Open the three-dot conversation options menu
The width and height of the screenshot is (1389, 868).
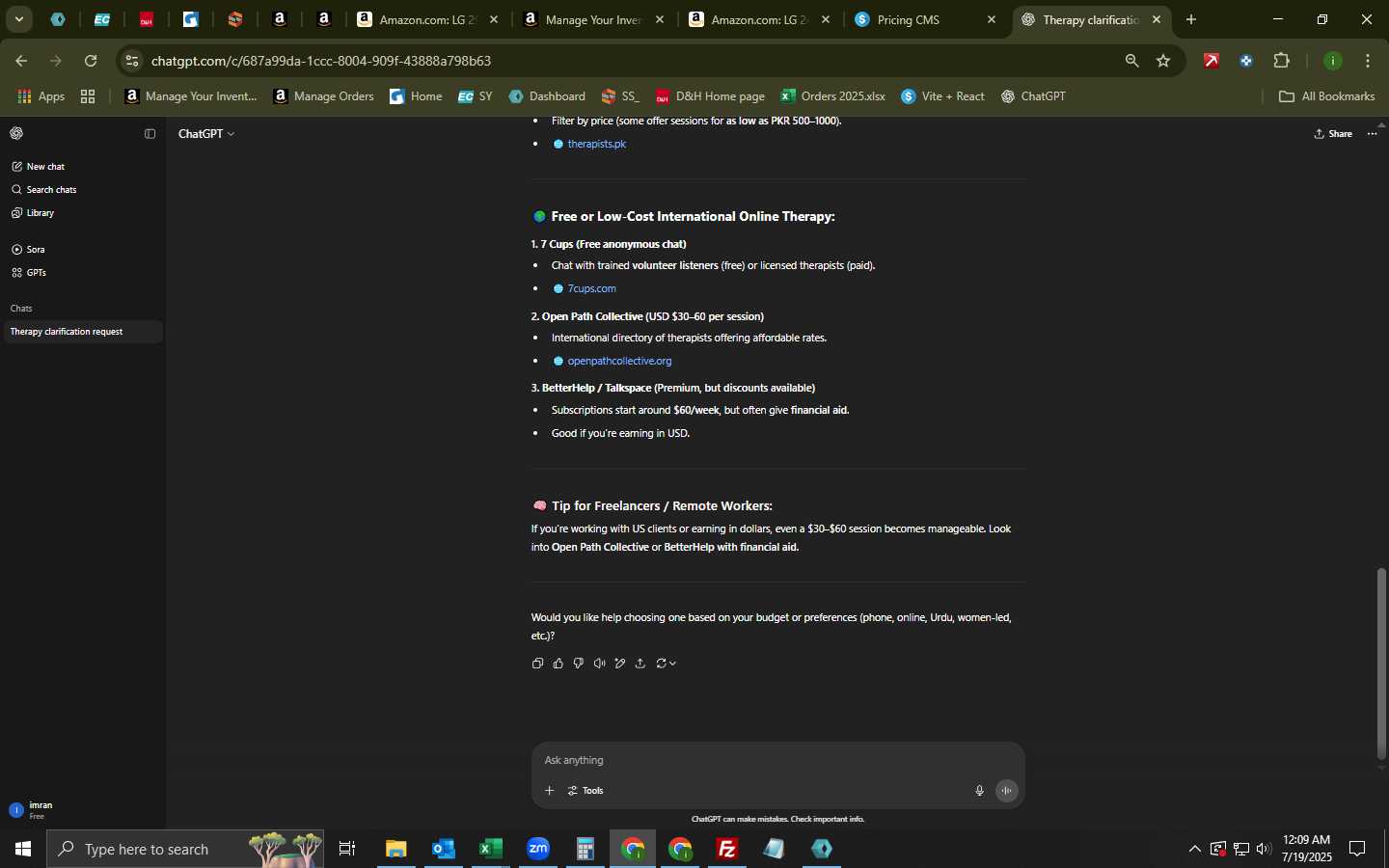[x=1373, y=134]
